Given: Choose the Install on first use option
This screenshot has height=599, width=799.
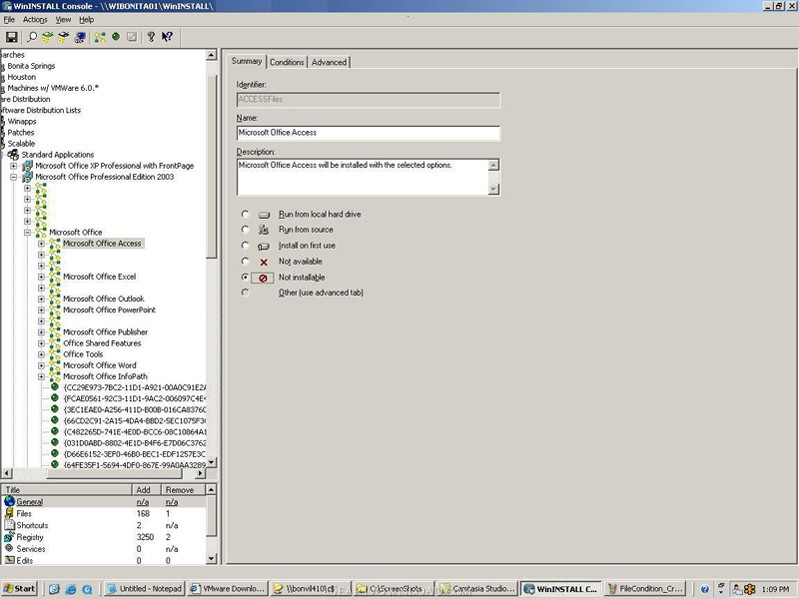Looking at the screenshot, I should 245,246.
